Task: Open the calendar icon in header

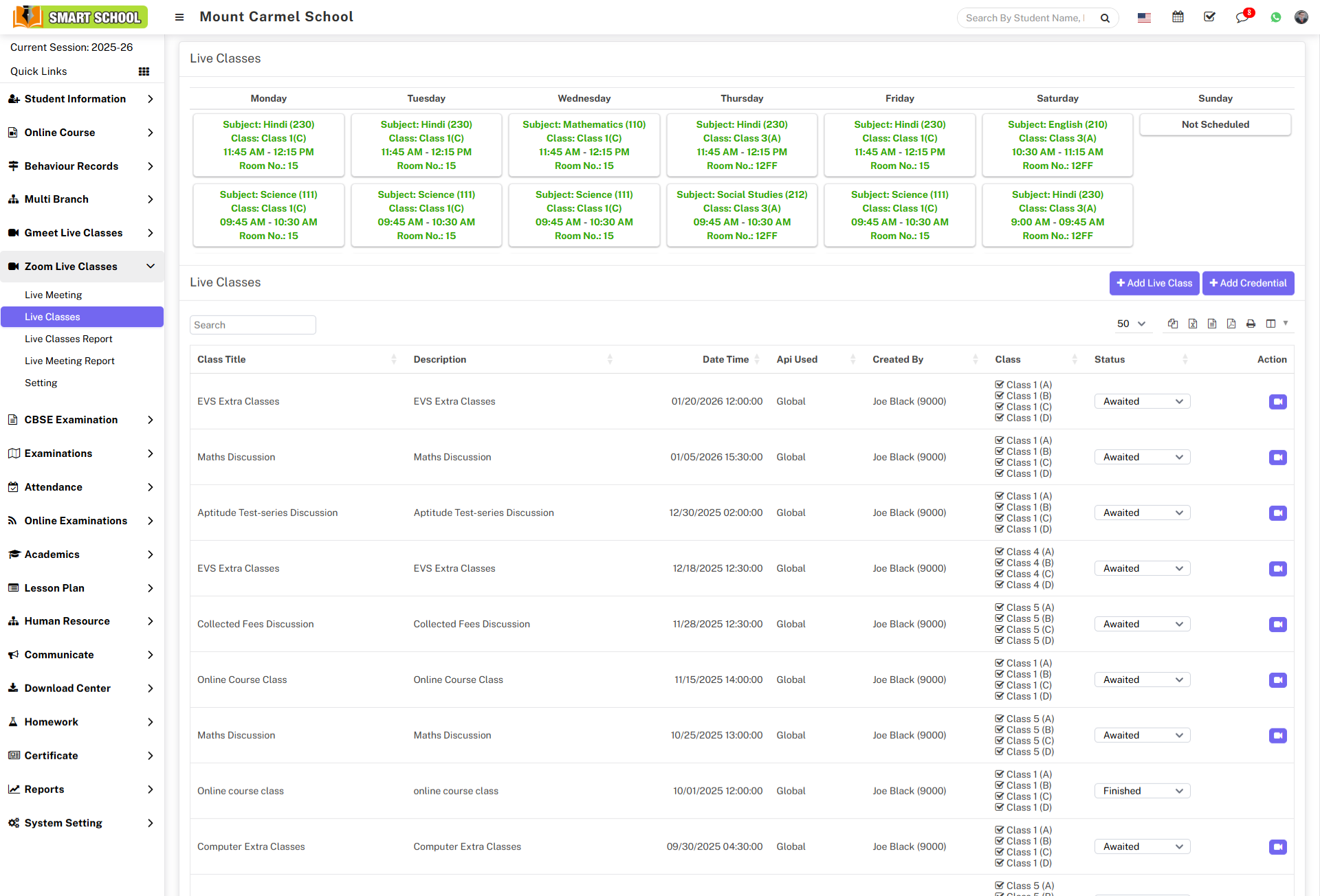Action: (1178, 17)
